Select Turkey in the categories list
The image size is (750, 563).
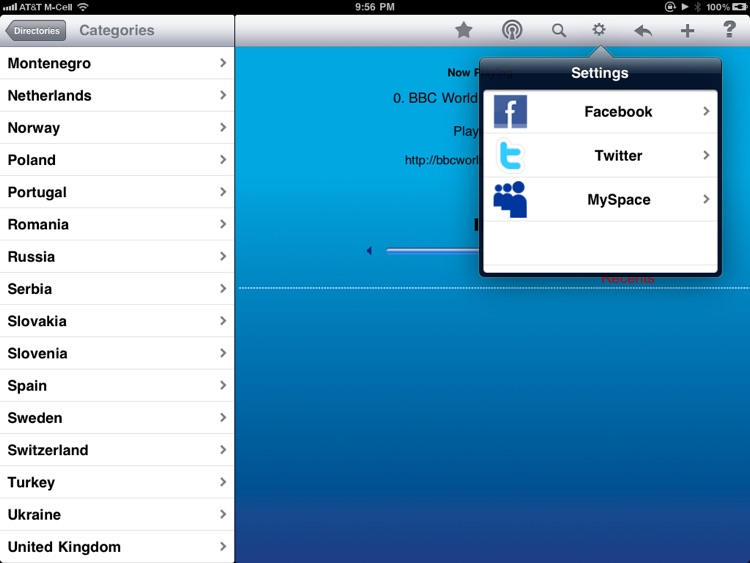(117, 482)
